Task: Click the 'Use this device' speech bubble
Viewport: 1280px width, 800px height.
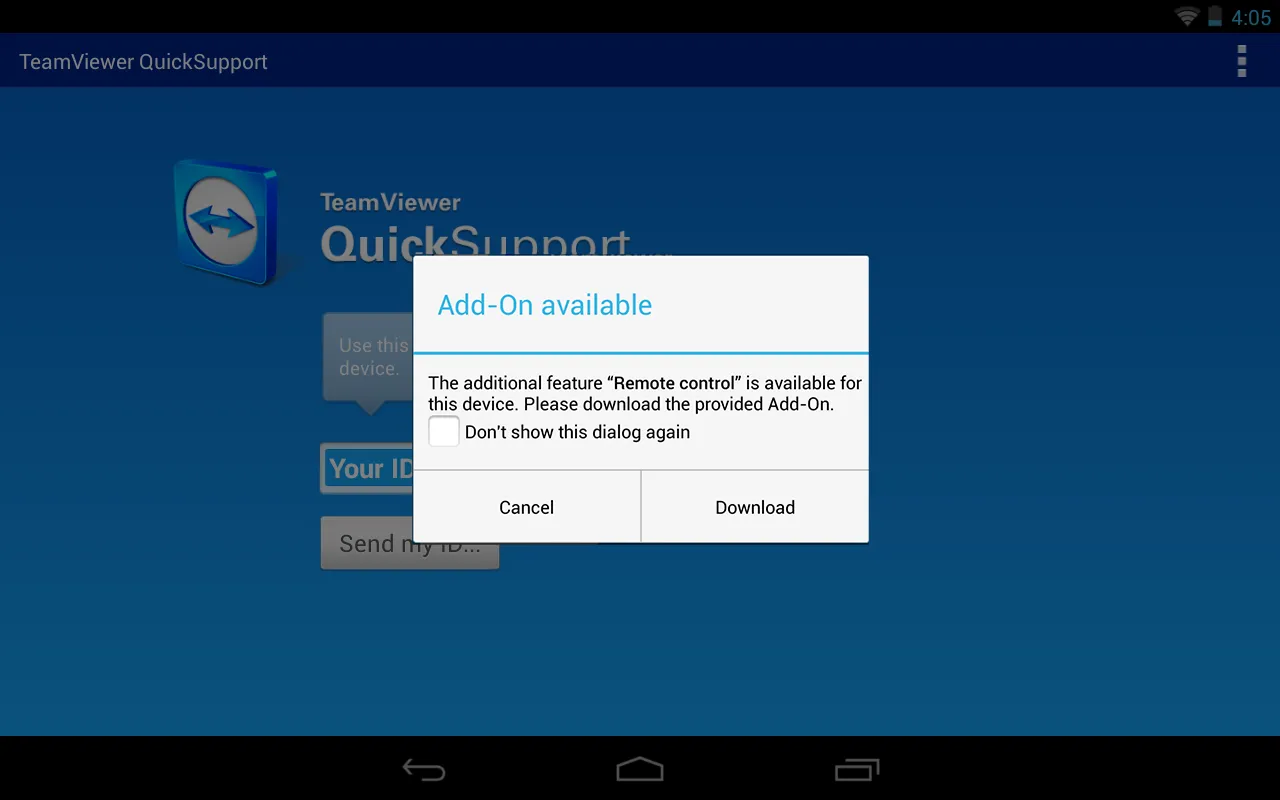Action: 368,357
